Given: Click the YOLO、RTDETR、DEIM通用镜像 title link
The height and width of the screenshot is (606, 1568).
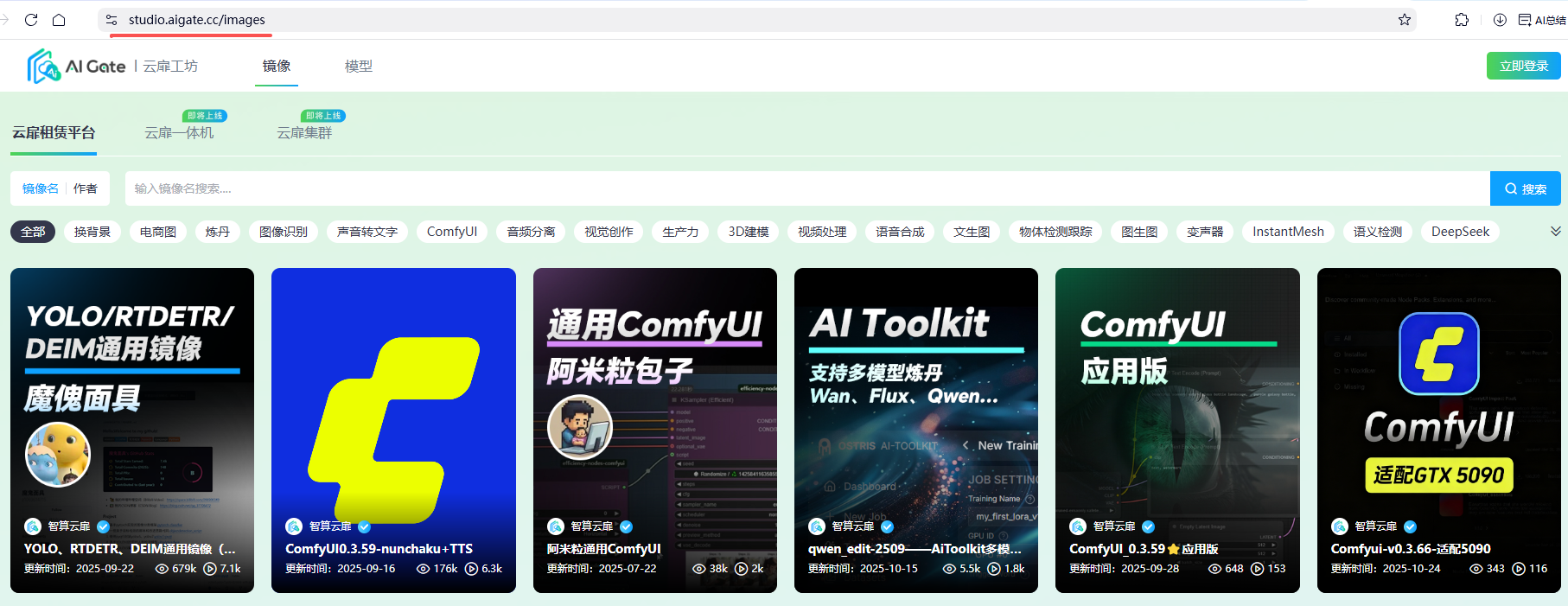Looking at the screenshot, I should tap(130, 549).
